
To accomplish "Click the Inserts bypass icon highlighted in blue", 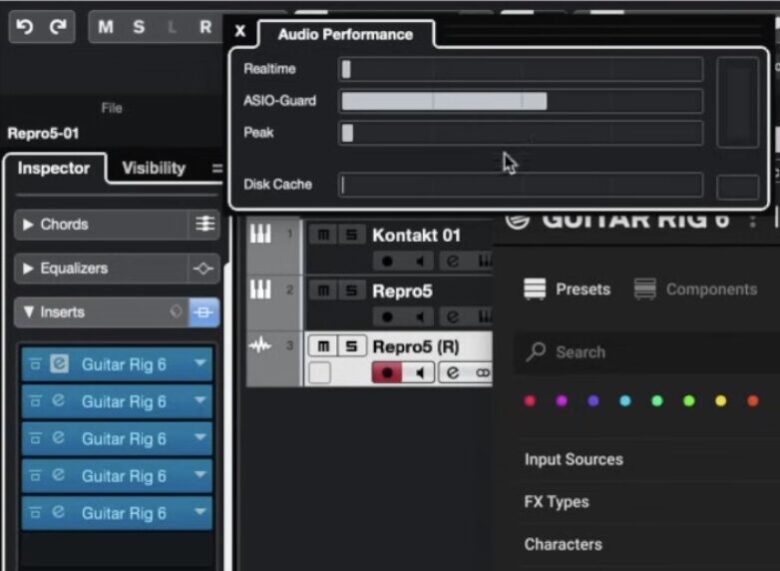I will (204, 313).
